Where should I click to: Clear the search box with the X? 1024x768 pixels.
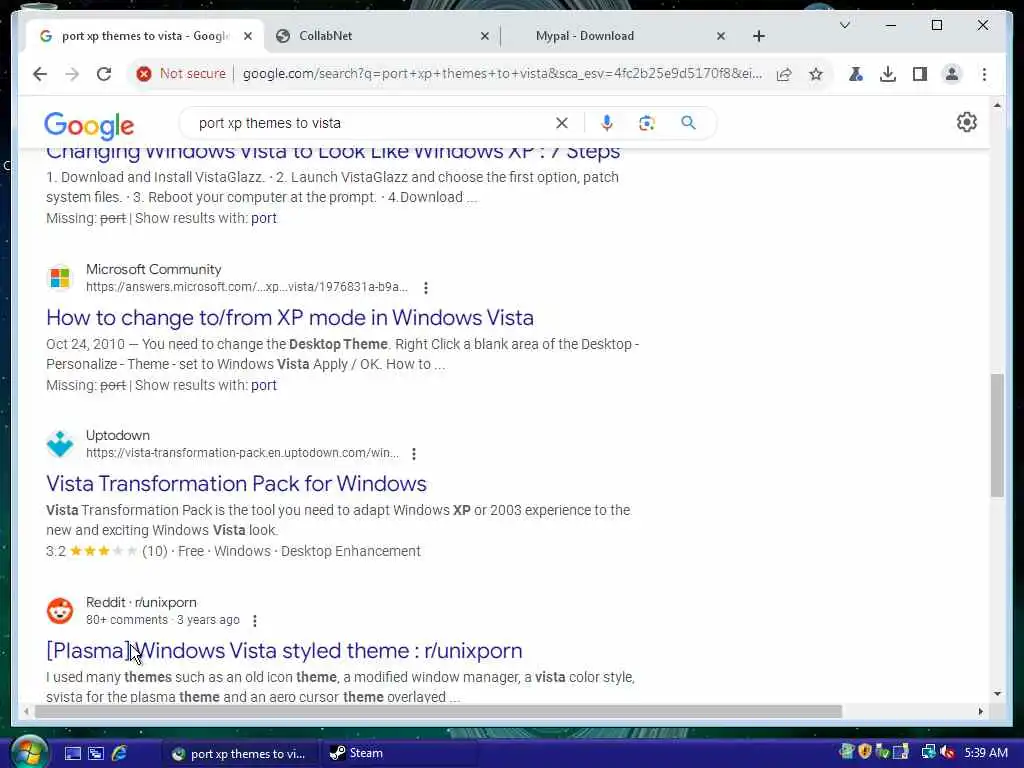[562, 123]
